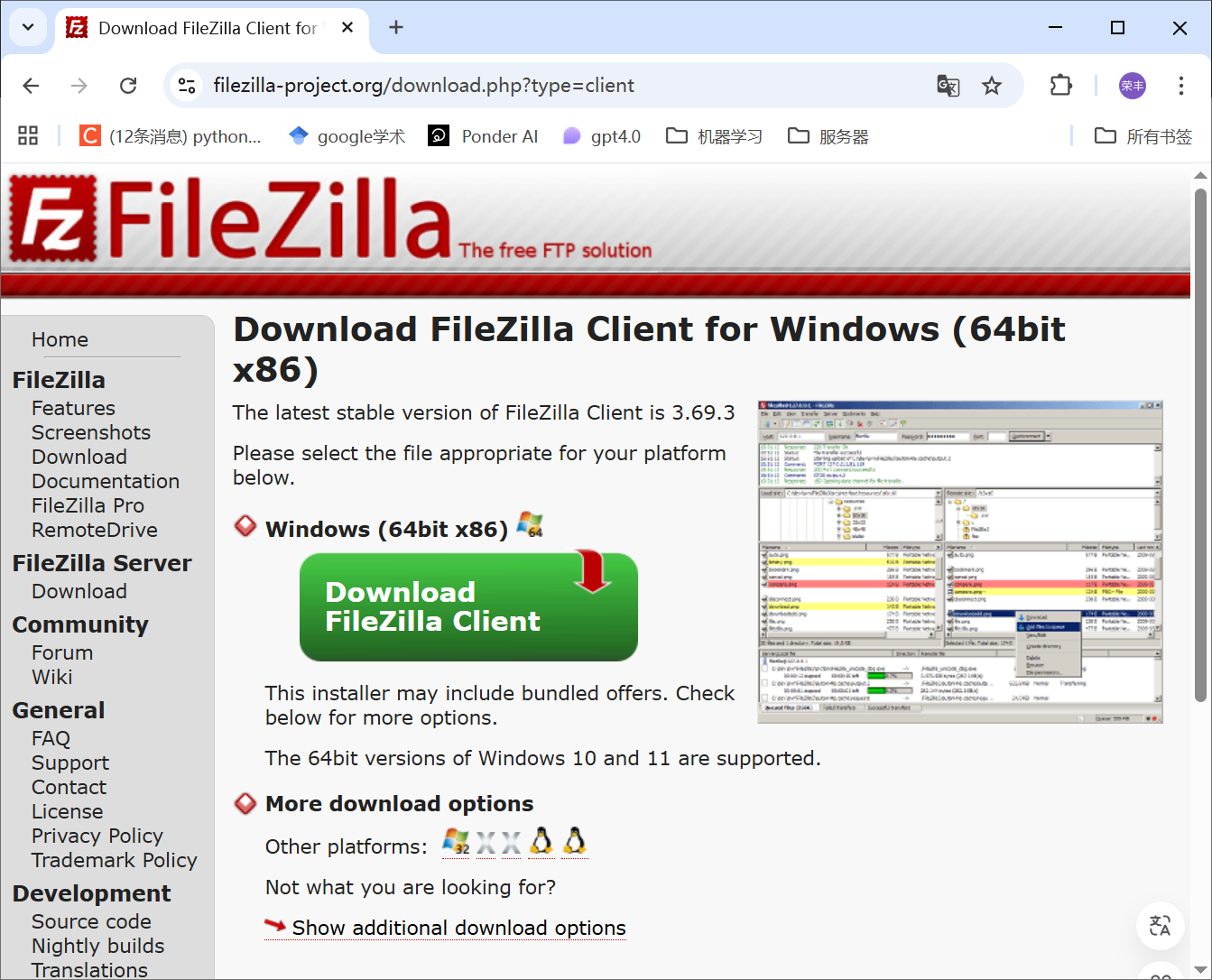Bookmark this page with the star icon
1212x980 pixels.
992,86
